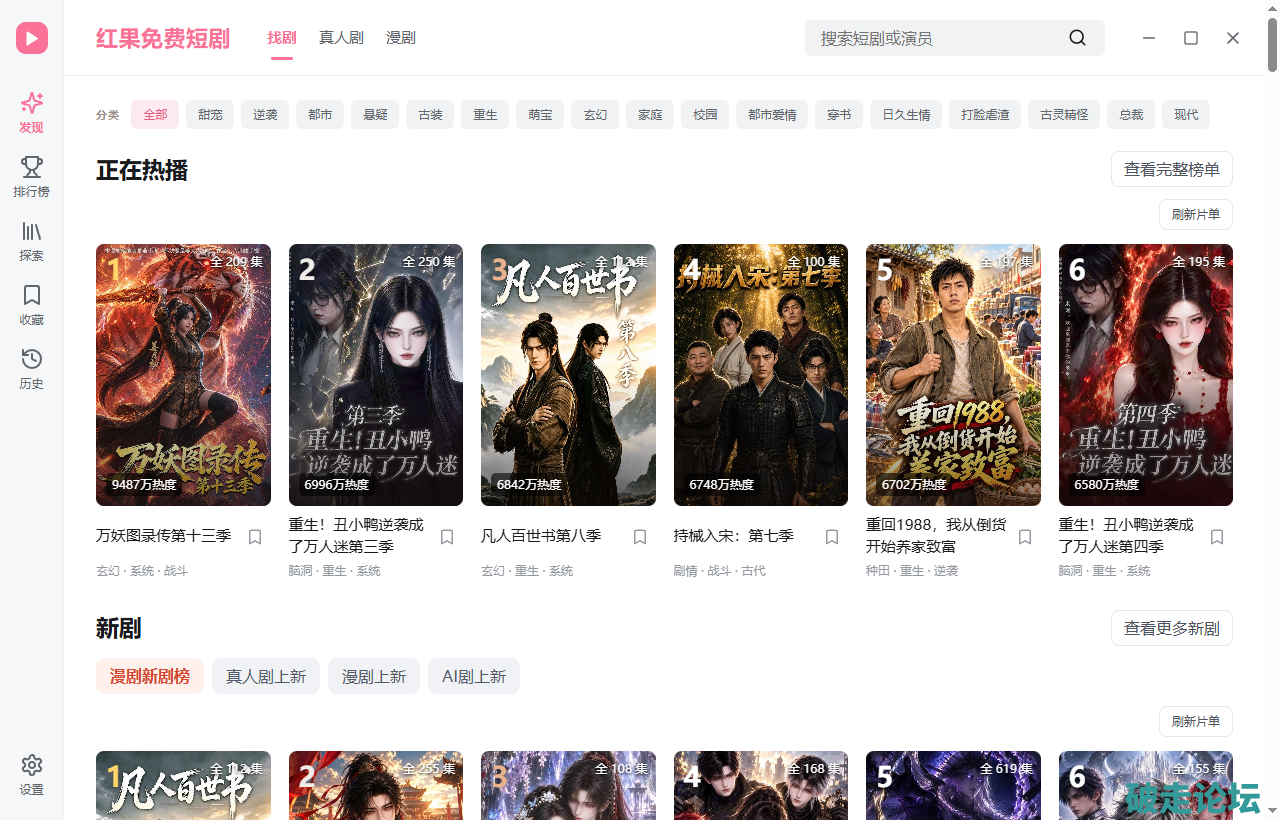
Task: Open the 重回1988 poster thumbnail
Action: tap(953, 375)
